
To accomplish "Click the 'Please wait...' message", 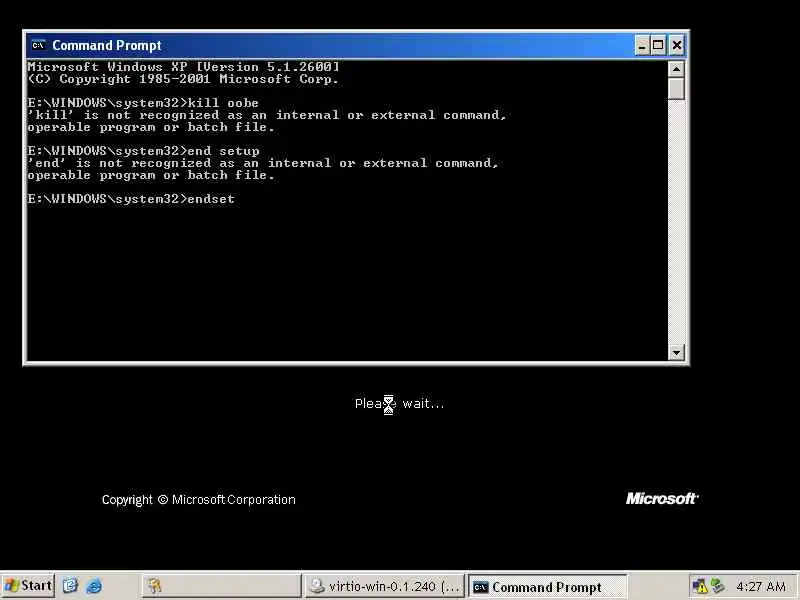I will pos(399,404).
